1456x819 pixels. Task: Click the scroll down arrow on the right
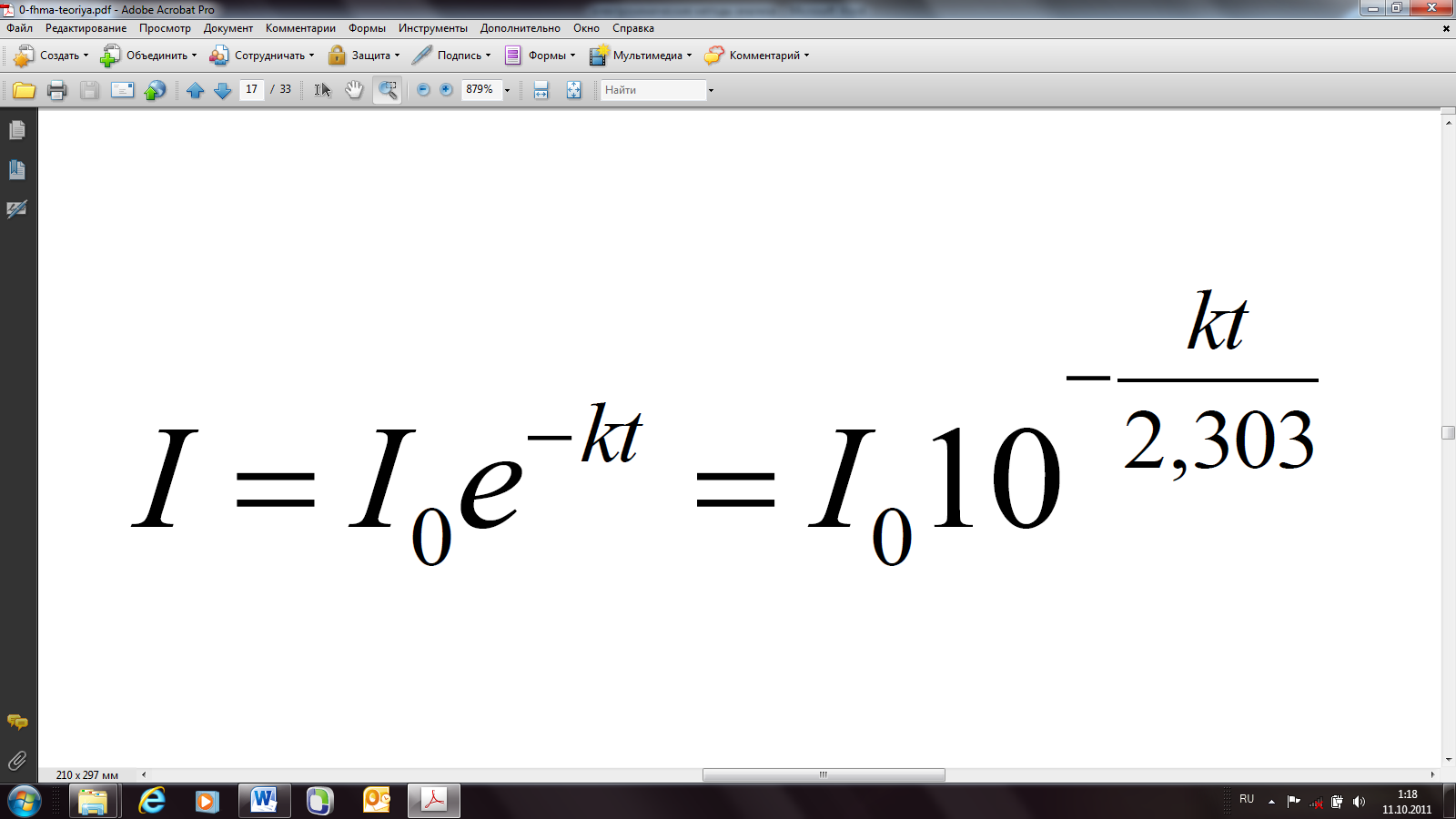click(x=1449, y=760)
